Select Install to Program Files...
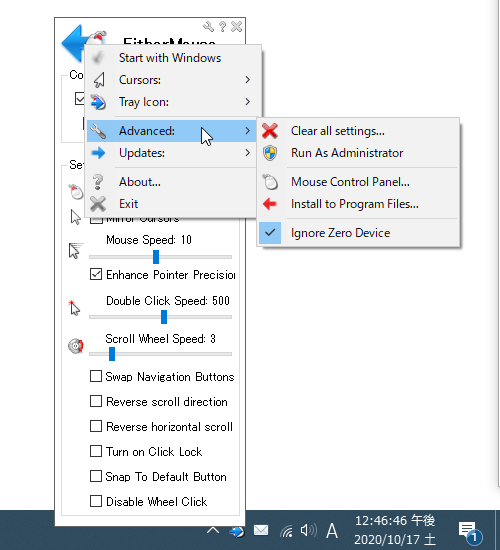Viewport: 500px width, 550px height. [x=358, y=204]
